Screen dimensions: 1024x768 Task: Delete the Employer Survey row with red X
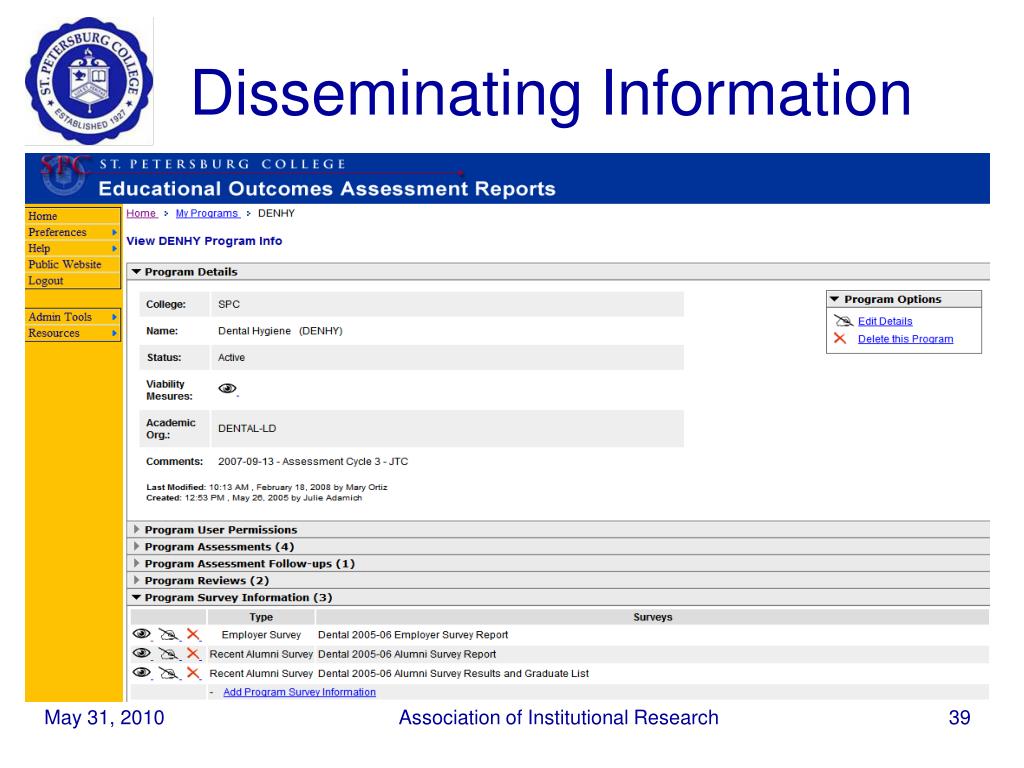(x=193, y=634)
